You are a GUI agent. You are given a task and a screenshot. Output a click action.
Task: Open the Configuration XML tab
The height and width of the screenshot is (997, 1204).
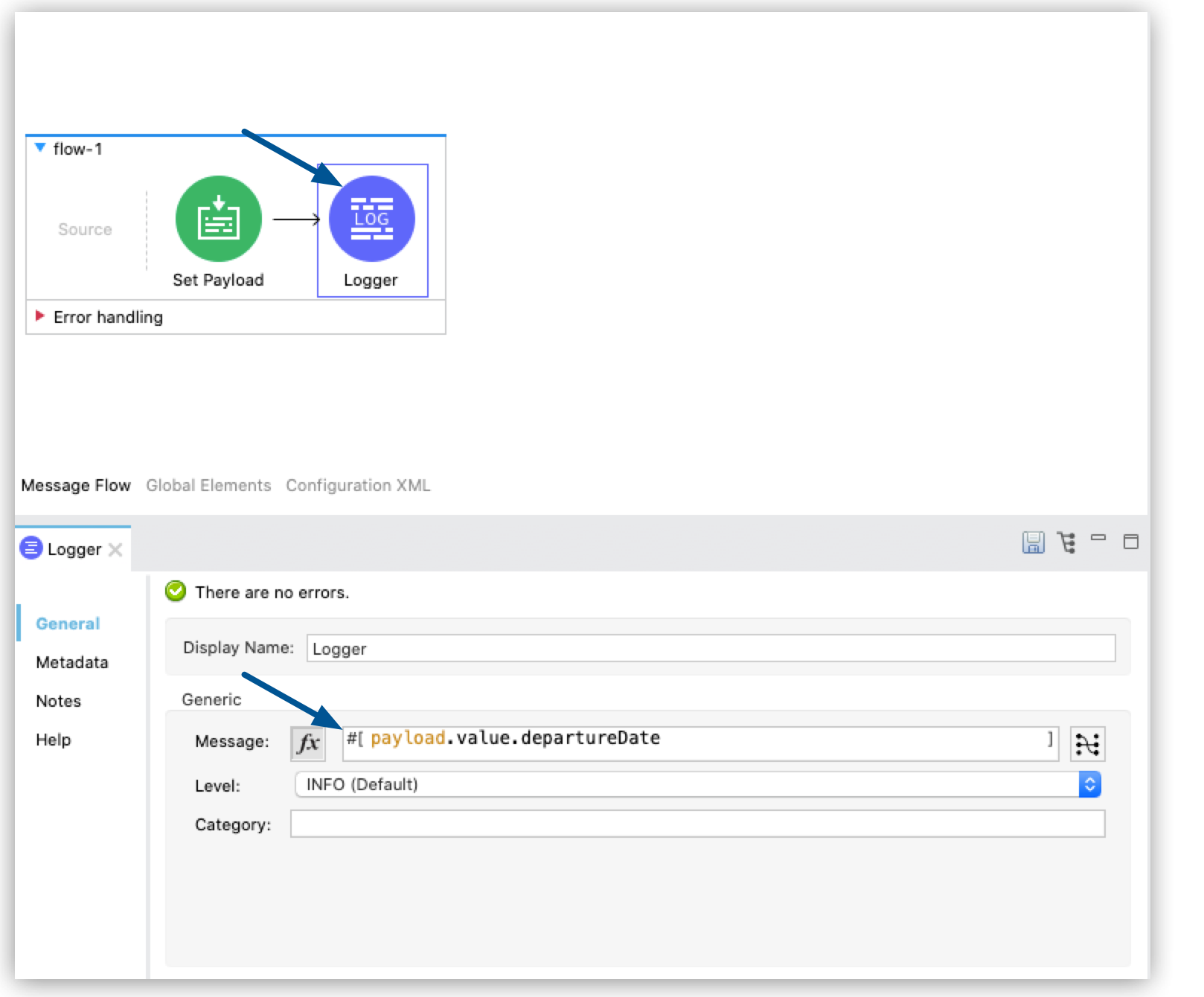[x=358, y=485]
